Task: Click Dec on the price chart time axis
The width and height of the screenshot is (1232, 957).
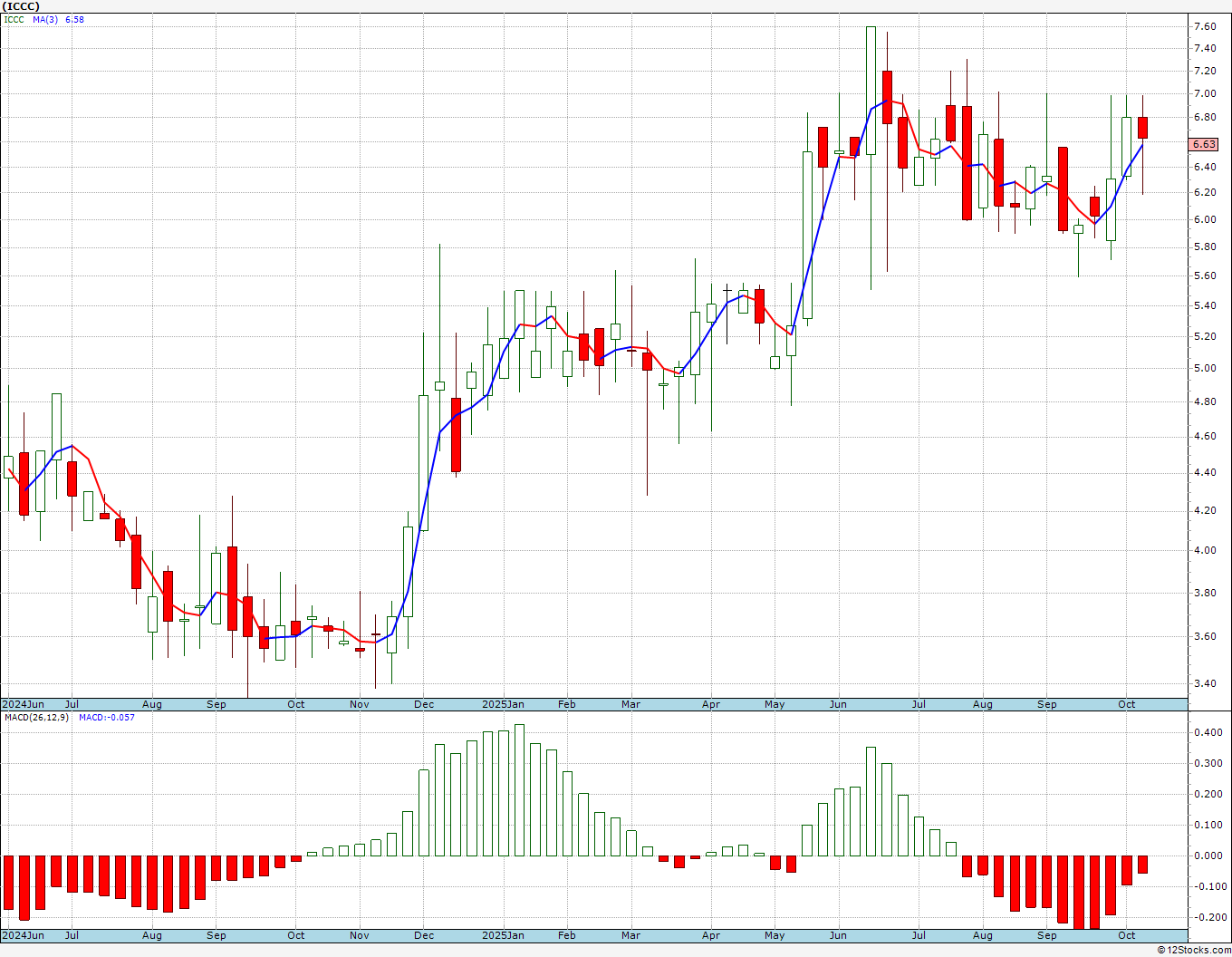Action: [424, 704]
